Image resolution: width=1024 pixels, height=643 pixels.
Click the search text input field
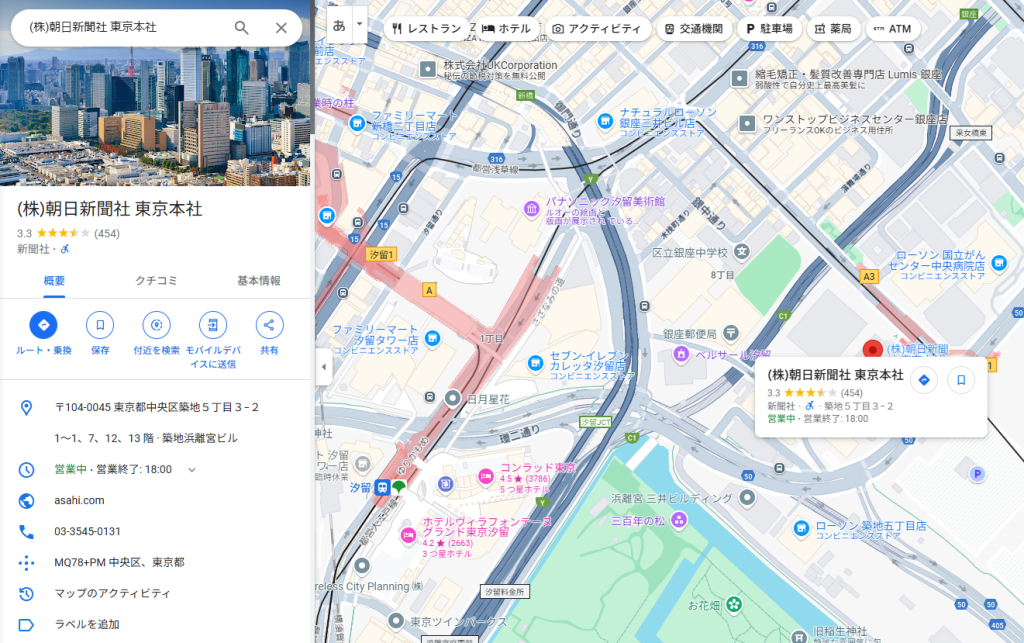pos(120,28)
